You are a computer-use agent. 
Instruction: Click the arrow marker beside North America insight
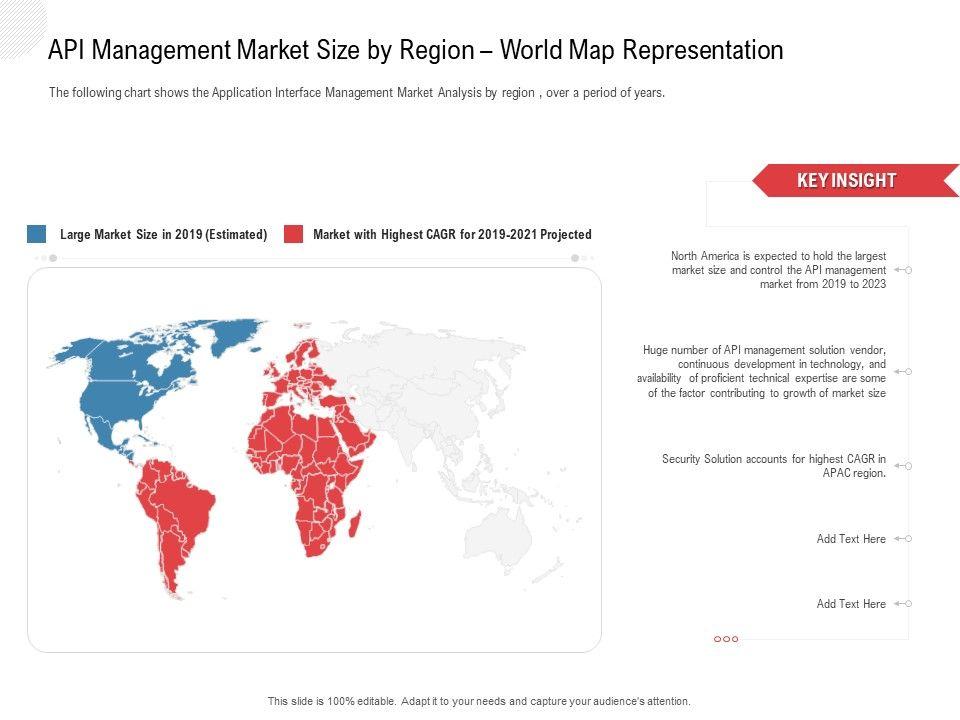902,270
